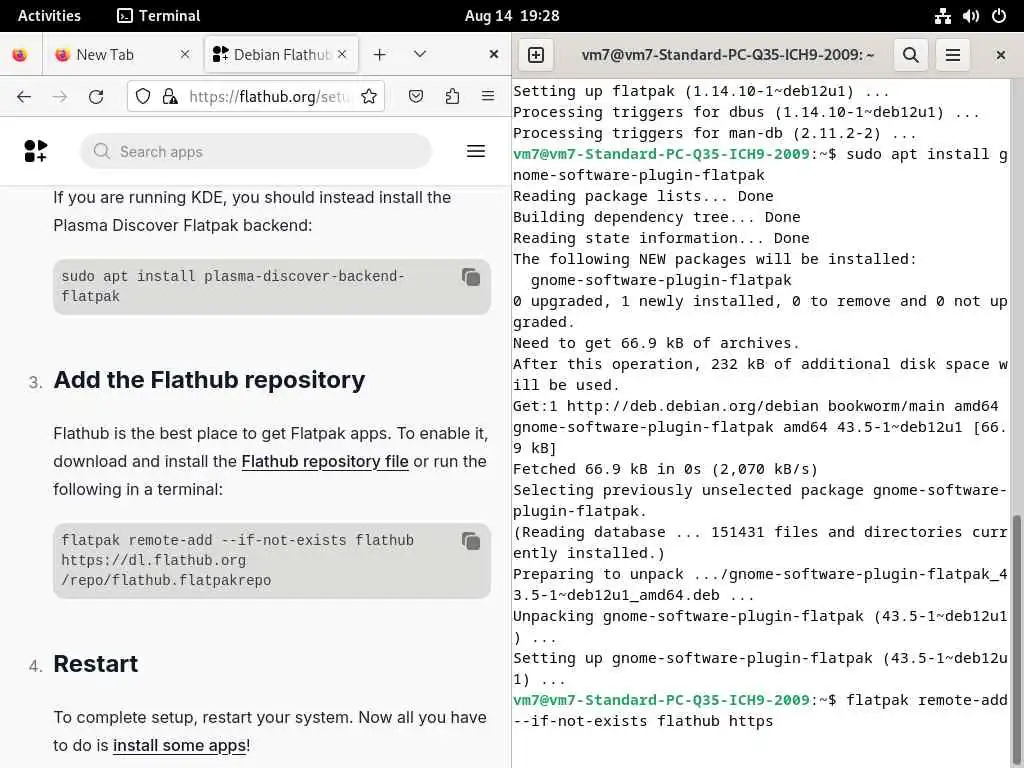
Task: Copy the plasma-discover-backend-flatpak command
Action: tap(471, 277)
